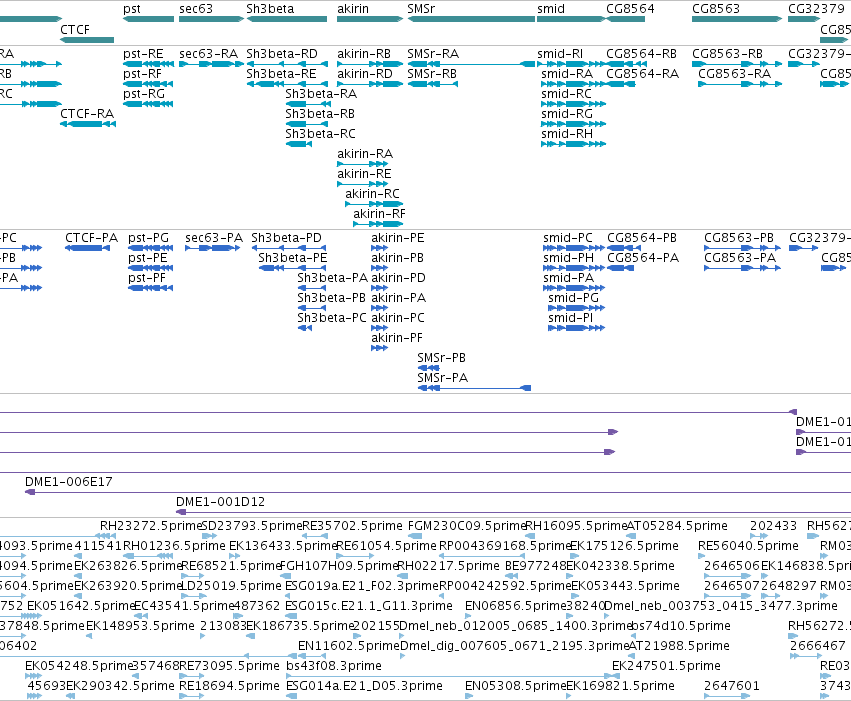Click the CG8563 gene label

716,9
